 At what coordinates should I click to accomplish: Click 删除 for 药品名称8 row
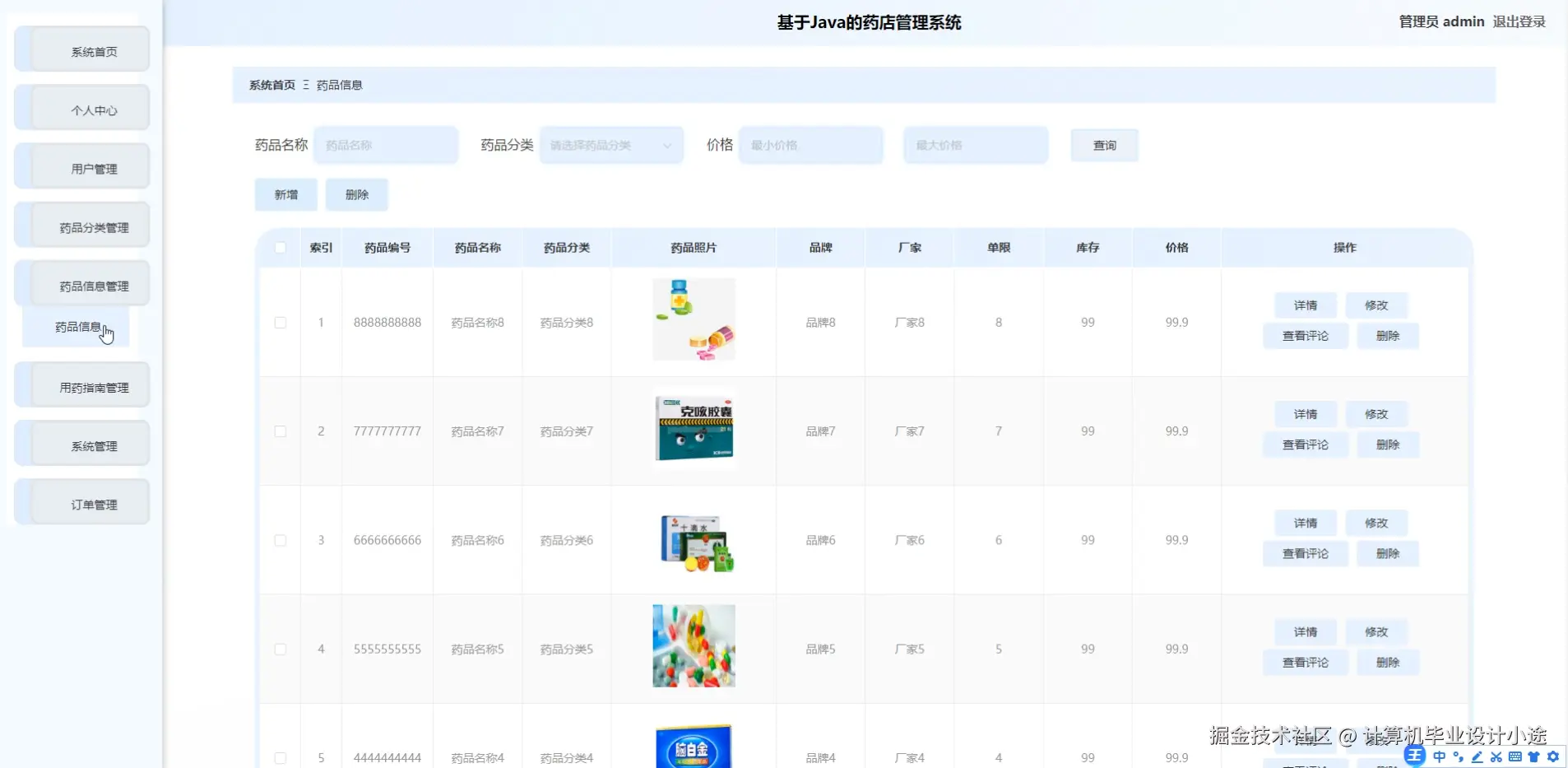(x=1387, y=336)
